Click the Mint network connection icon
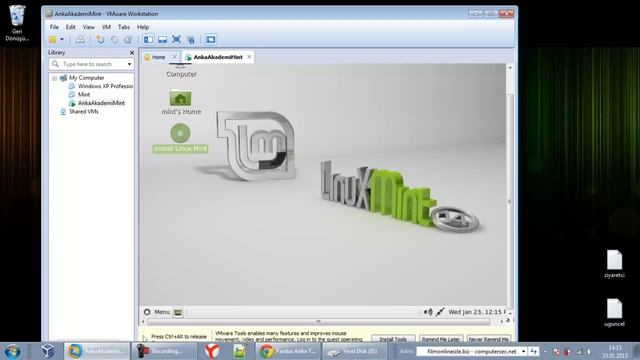This screenshot has height=360, width=640. coord(440,312)
